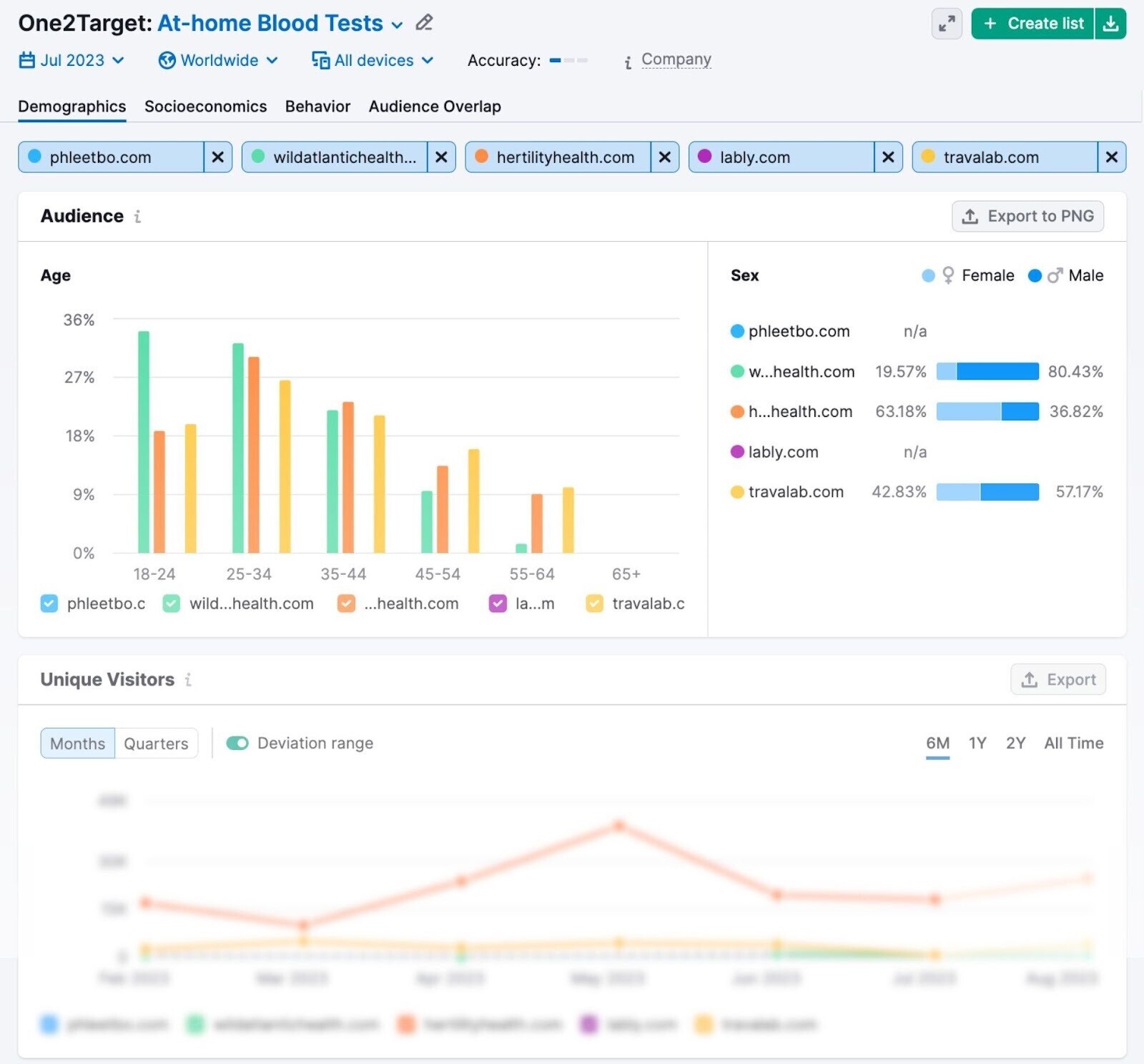Uncheck travalab.c in the Age chart legend

[593, 604]
